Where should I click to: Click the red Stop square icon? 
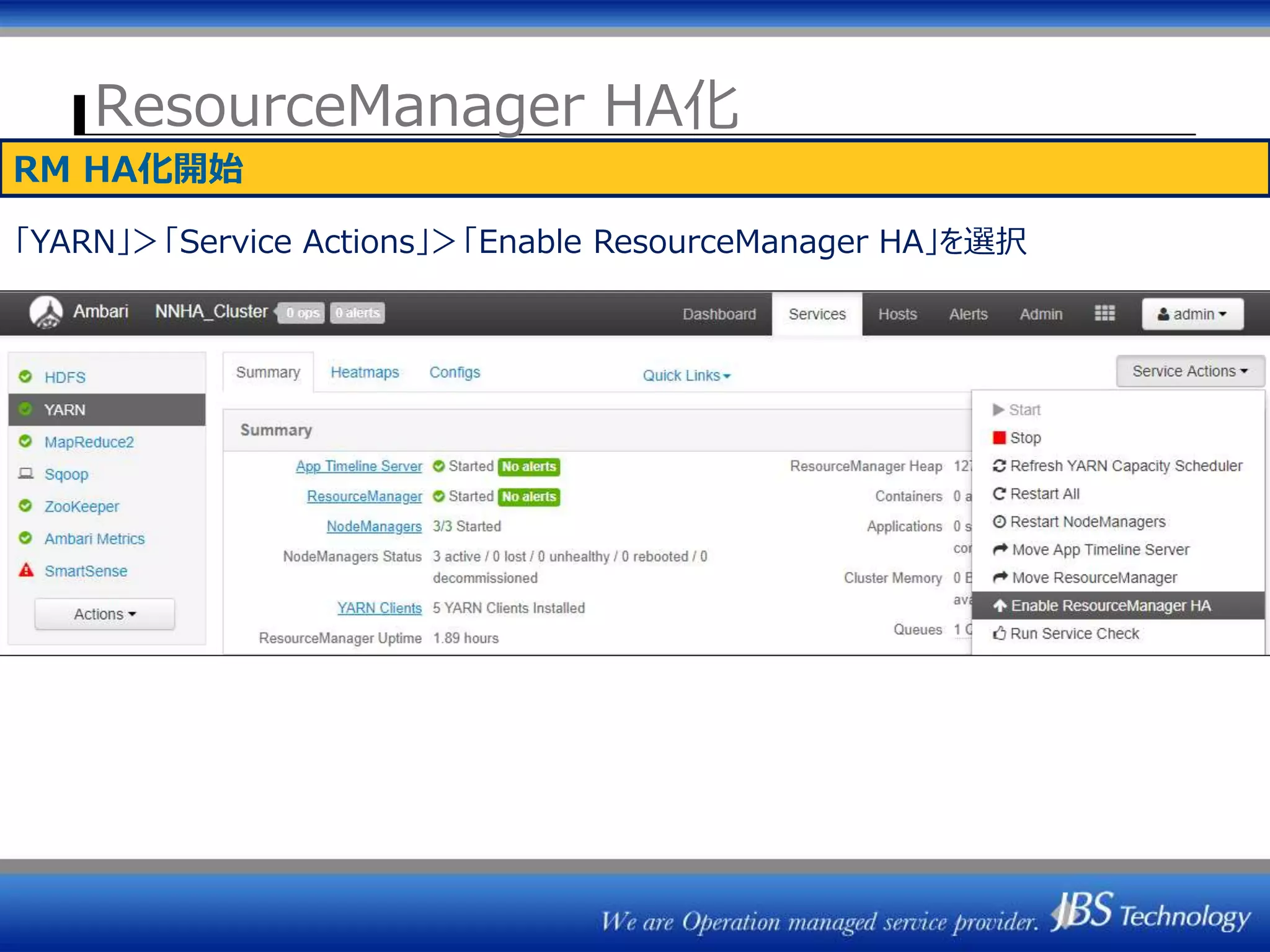click(x=999, y=438)
